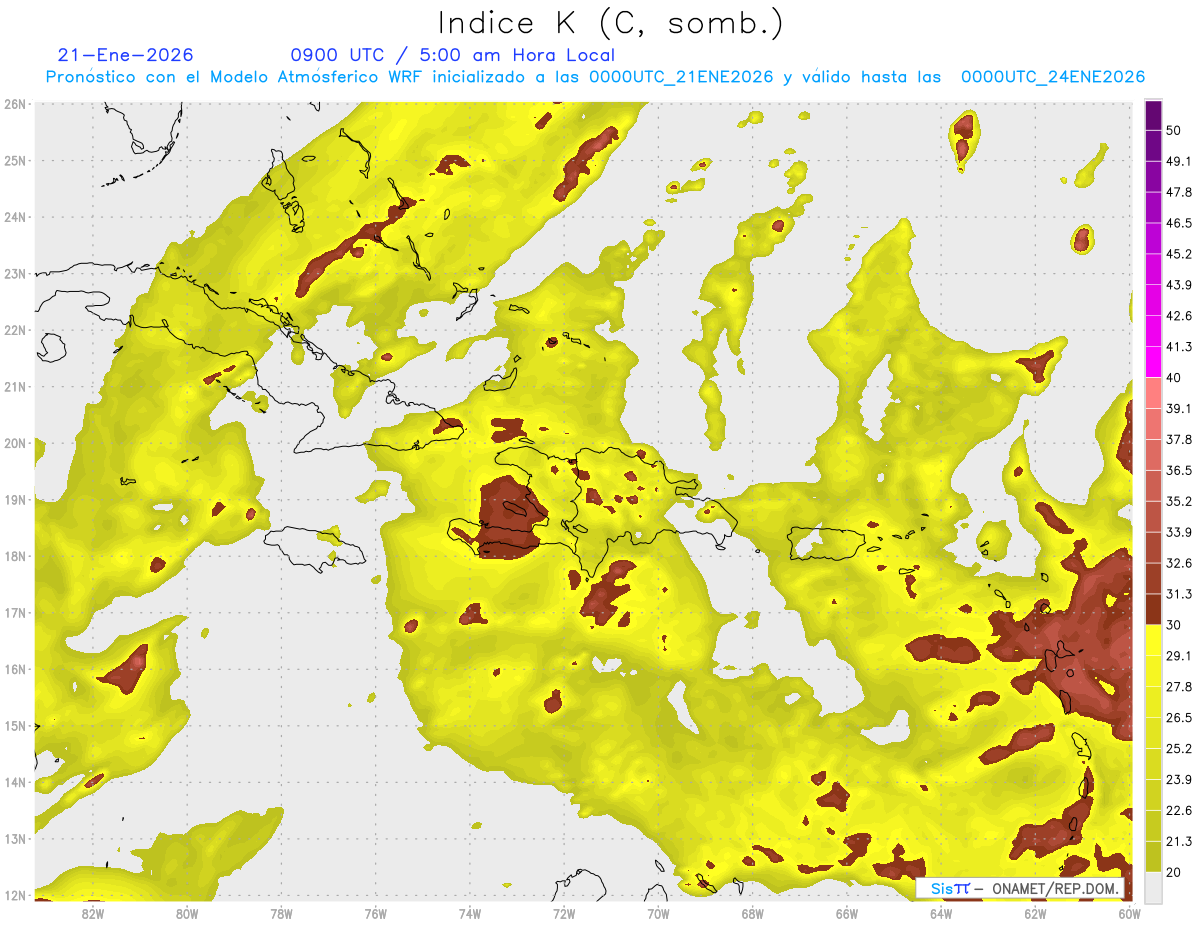Click the latitude axis label "19N"
Viewport: 1200px width, 927px height.
coord(15,499)
